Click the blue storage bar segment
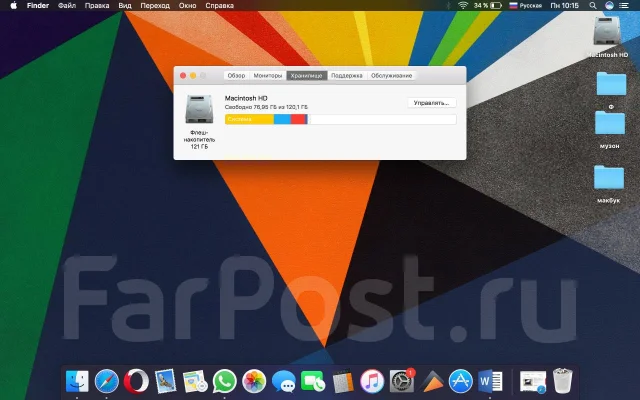The height and width of the screenshot is (400, 640). pyautogui.click(x=282, y=119)
